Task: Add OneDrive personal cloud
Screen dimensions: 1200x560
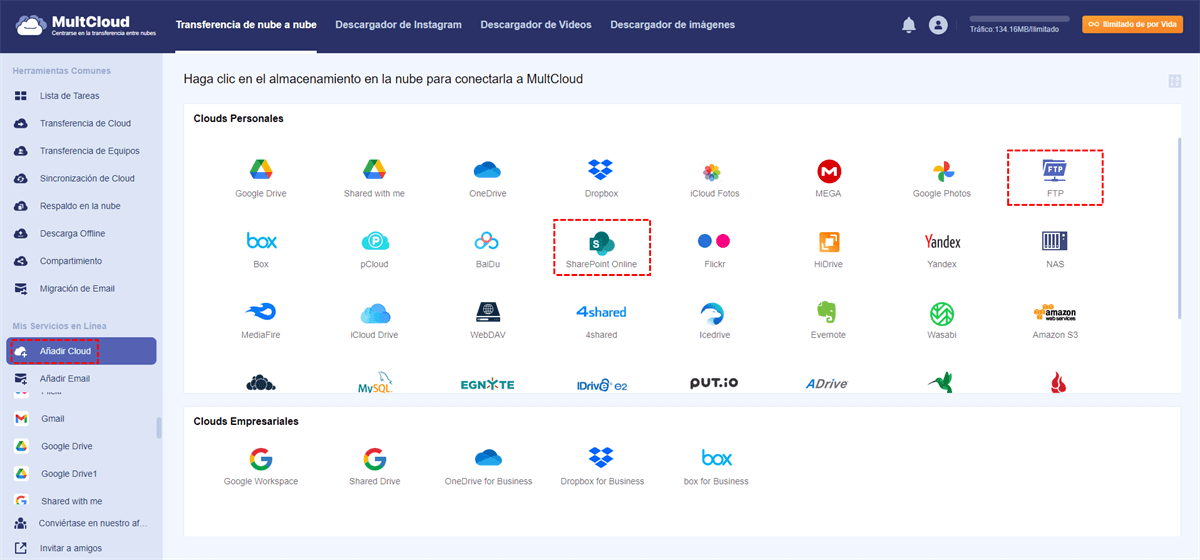Action: [486, 178]
